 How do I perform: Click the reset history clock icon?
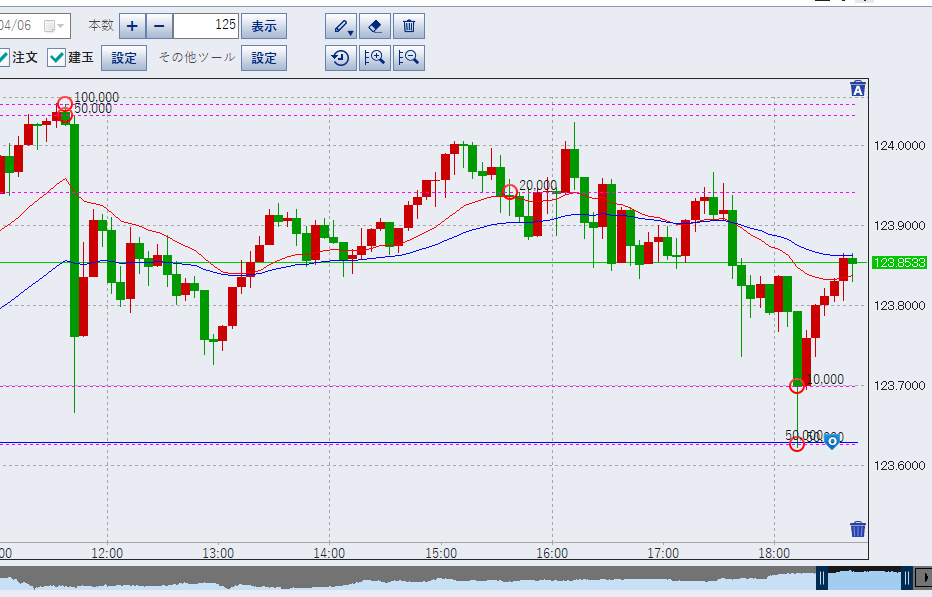tap(341, 58)
